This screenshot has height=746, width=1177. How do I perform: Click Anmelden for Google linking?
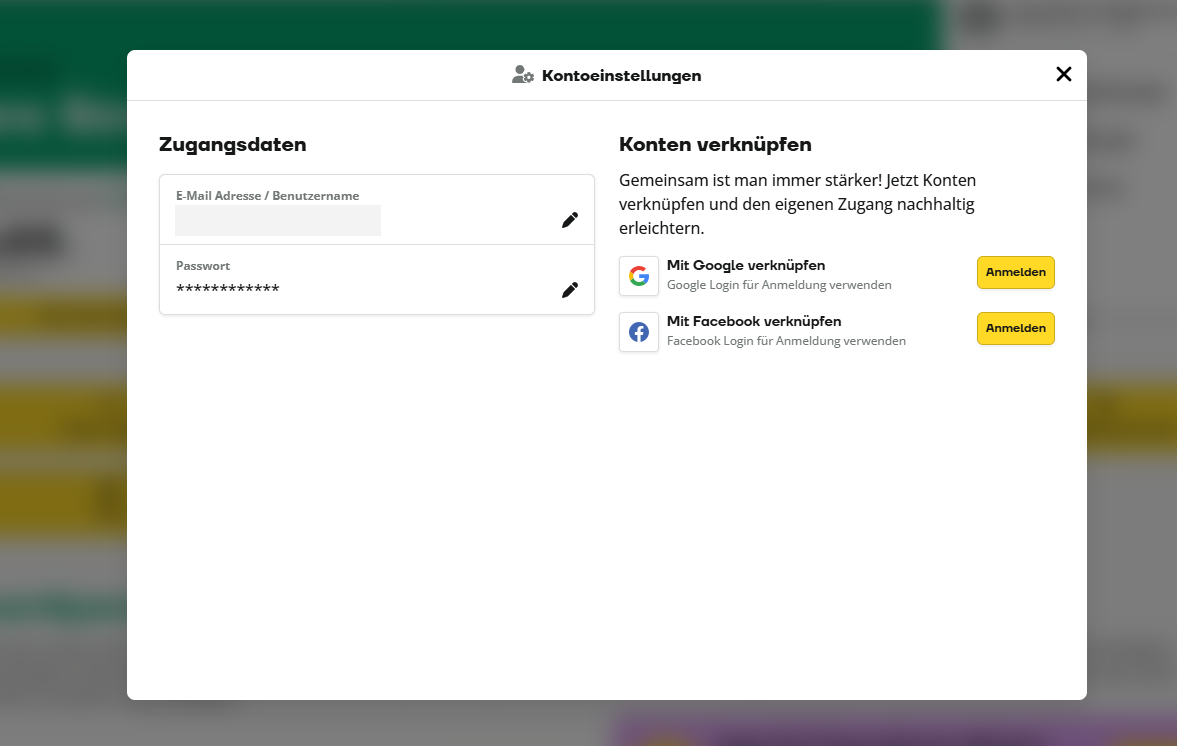1016,272
